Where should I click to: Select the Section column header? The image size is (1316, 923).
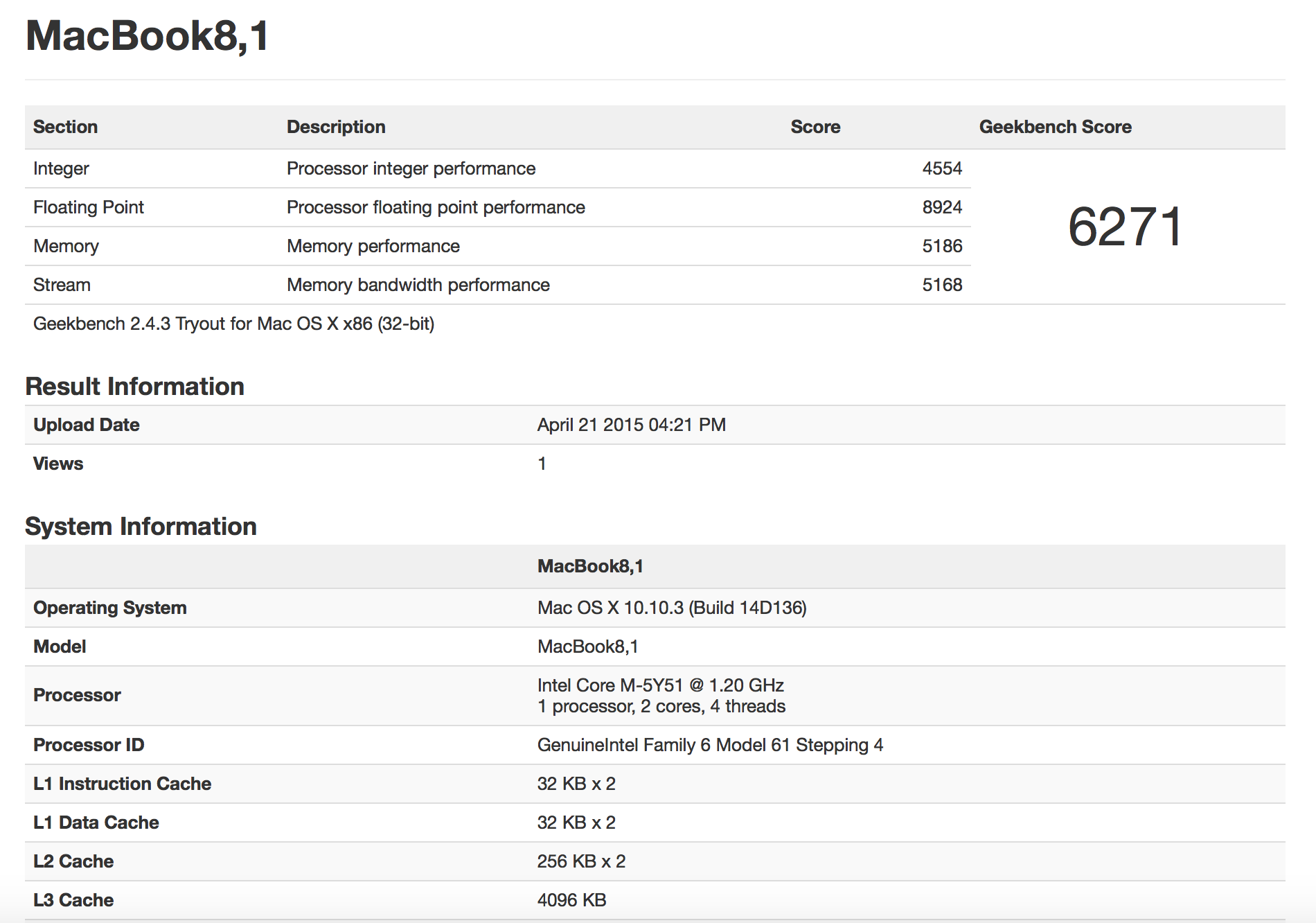point(65,127)
